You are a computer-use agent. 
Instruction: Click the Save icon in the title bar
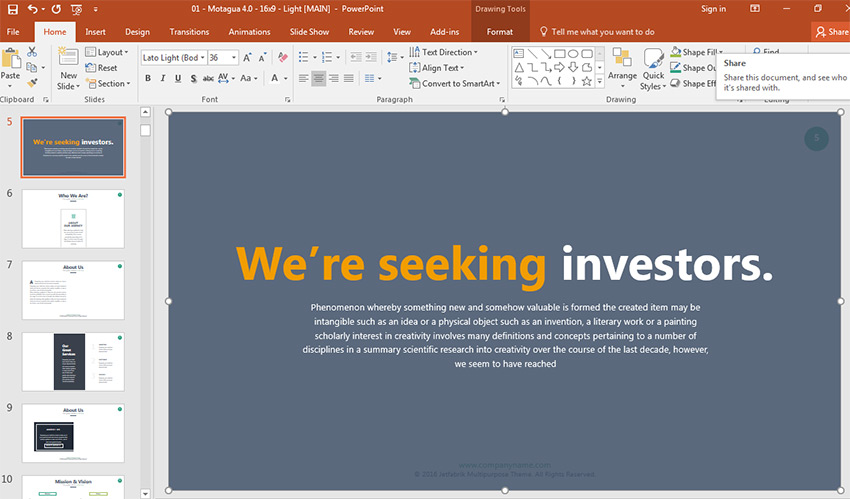coord(12,9)
